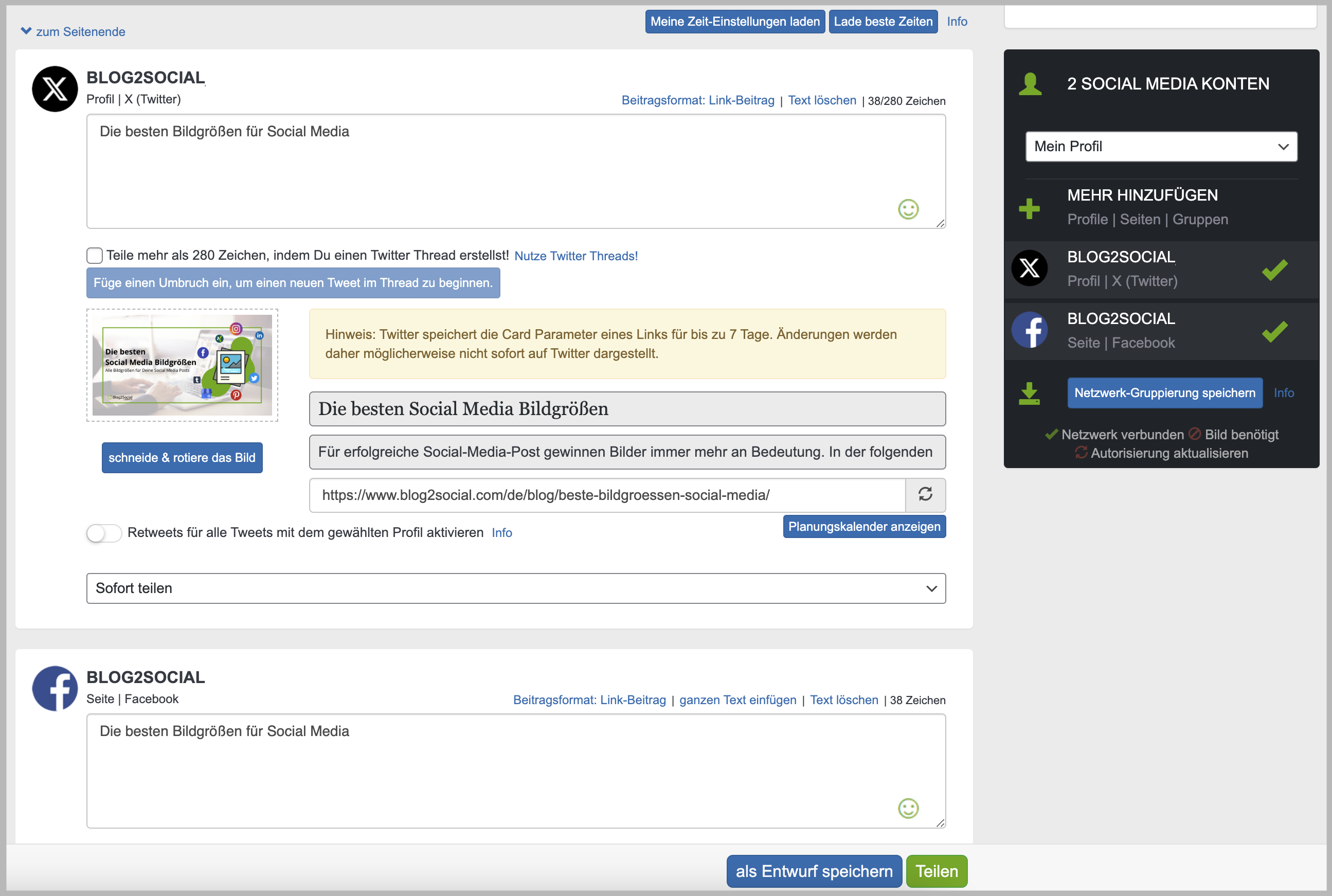Screen dimensions: 1332x896
Task: Open emoji picker in the Facebook text box
Action: click(908, 809)
